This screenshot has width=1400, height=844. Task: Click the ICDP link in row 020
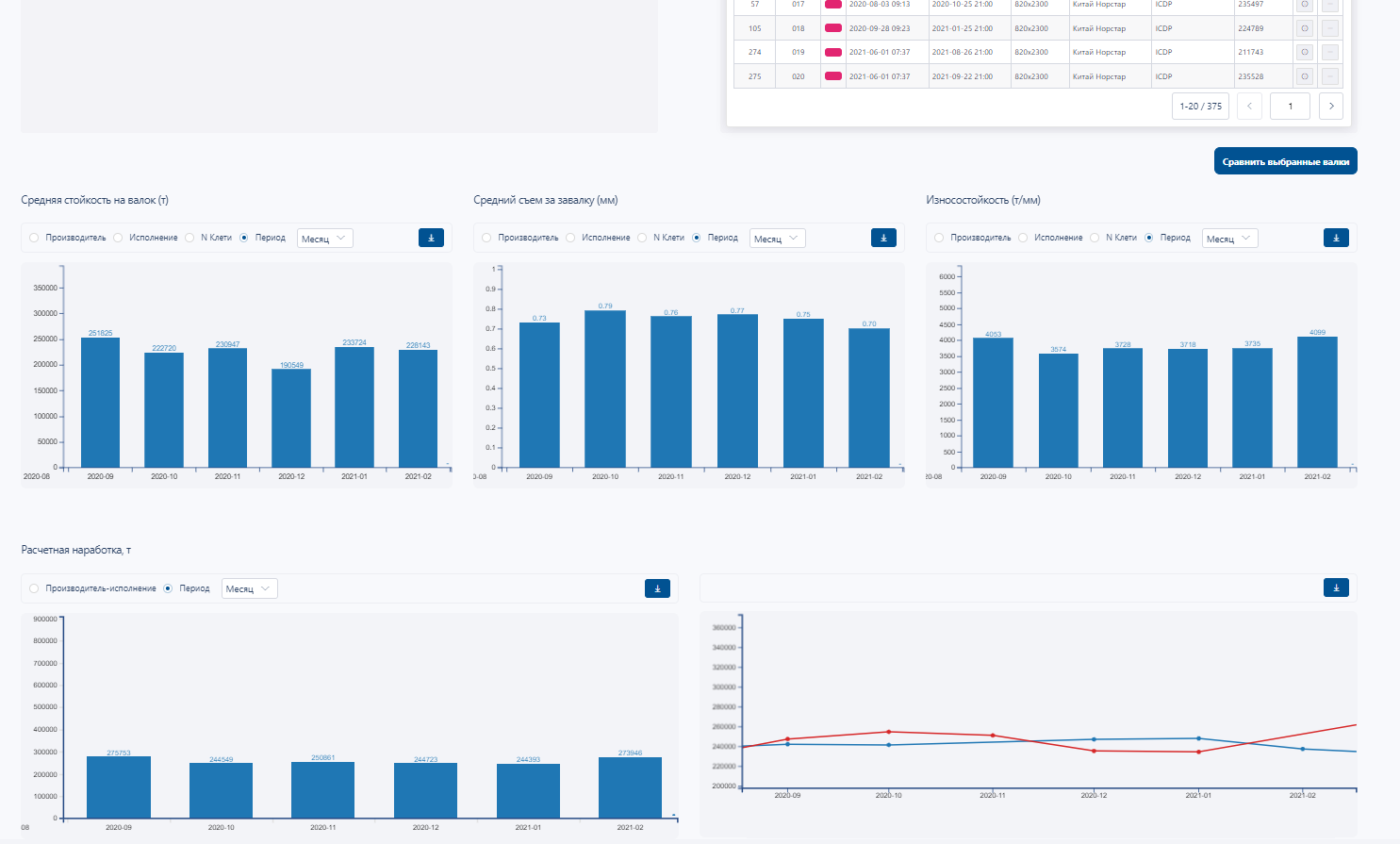click(x=1163, y=76)
